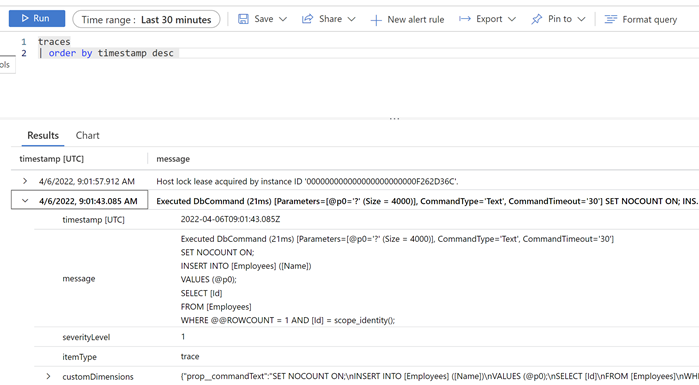Click the WHERE @@ROWCOUNT line

click(x=288, y=320)
